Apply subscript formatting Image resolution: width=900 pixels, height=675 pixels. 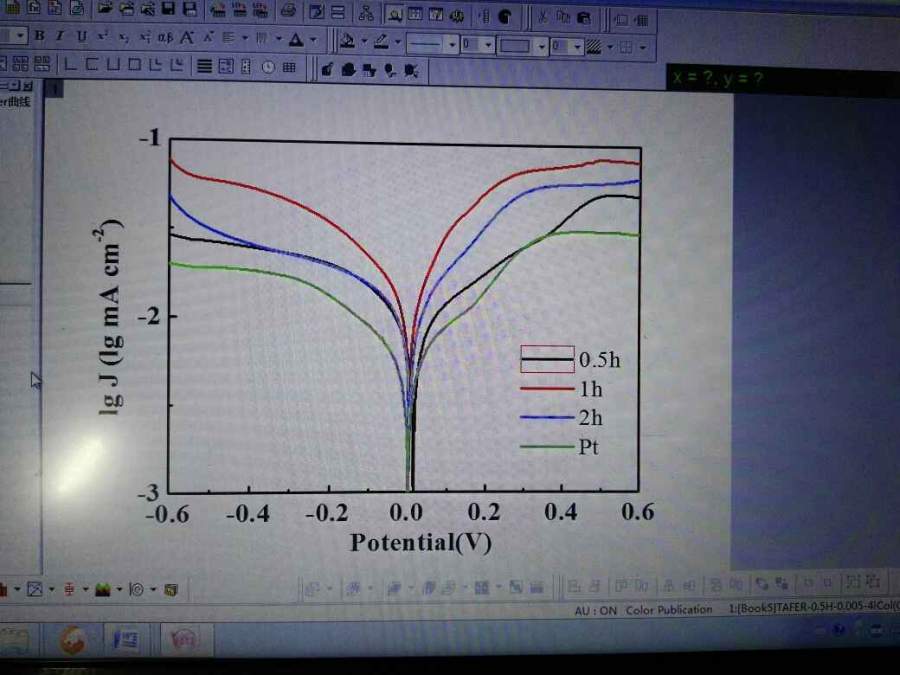[x=123, y=37]
